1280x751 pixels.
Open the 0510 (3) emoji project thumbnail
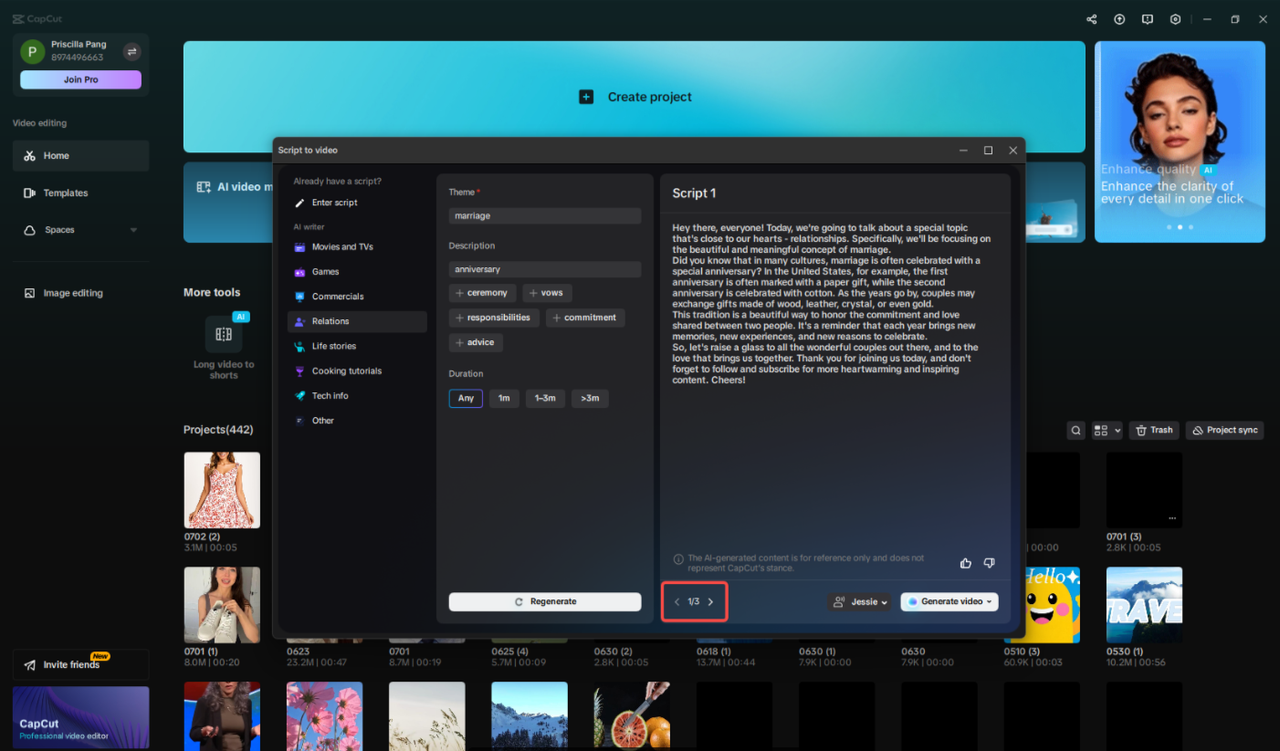click(1051, 605)
